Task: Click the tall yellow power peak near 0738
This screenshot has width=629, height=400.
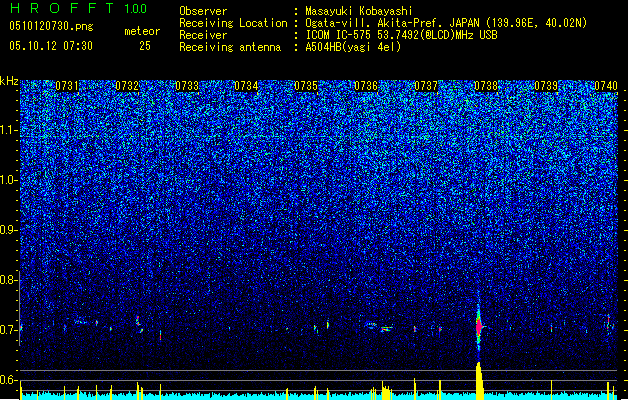Action: click(479, 381)
